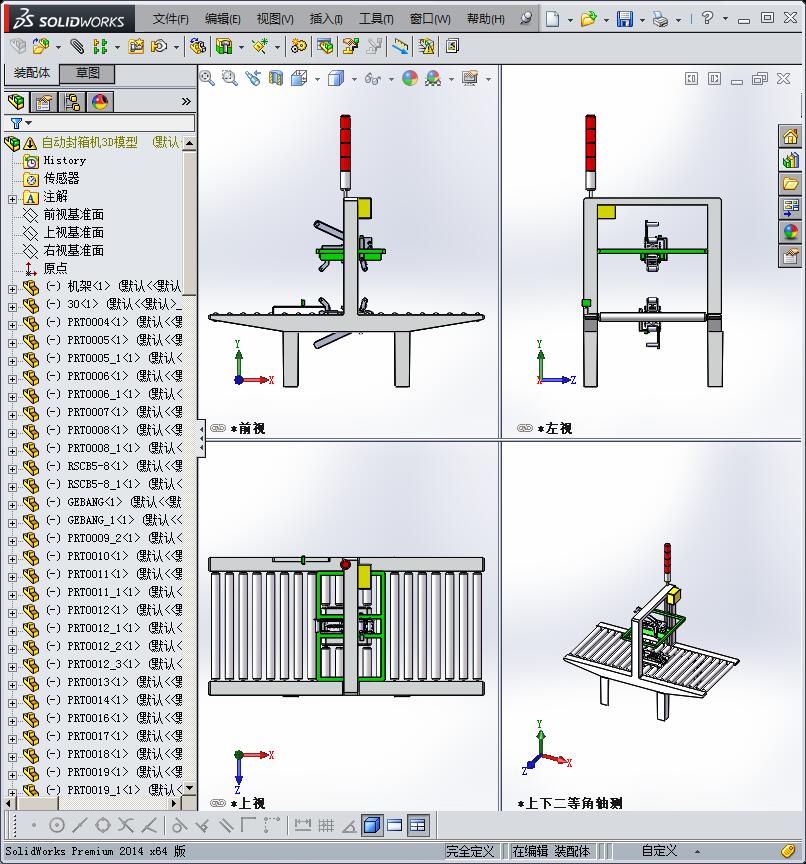Open dropdown arrow next to Print icon
This screenshot has height=864, width=806.
coord(678,20)
